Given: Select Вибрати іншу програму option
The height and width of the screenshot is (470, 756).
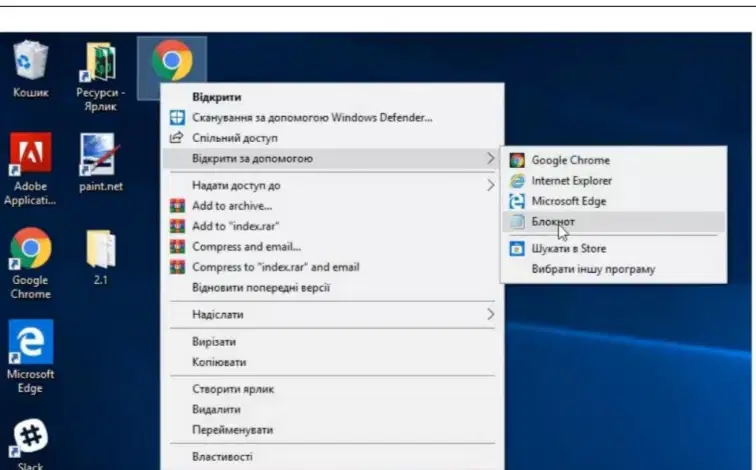Looking at the screenshot, I should point(593,269).
